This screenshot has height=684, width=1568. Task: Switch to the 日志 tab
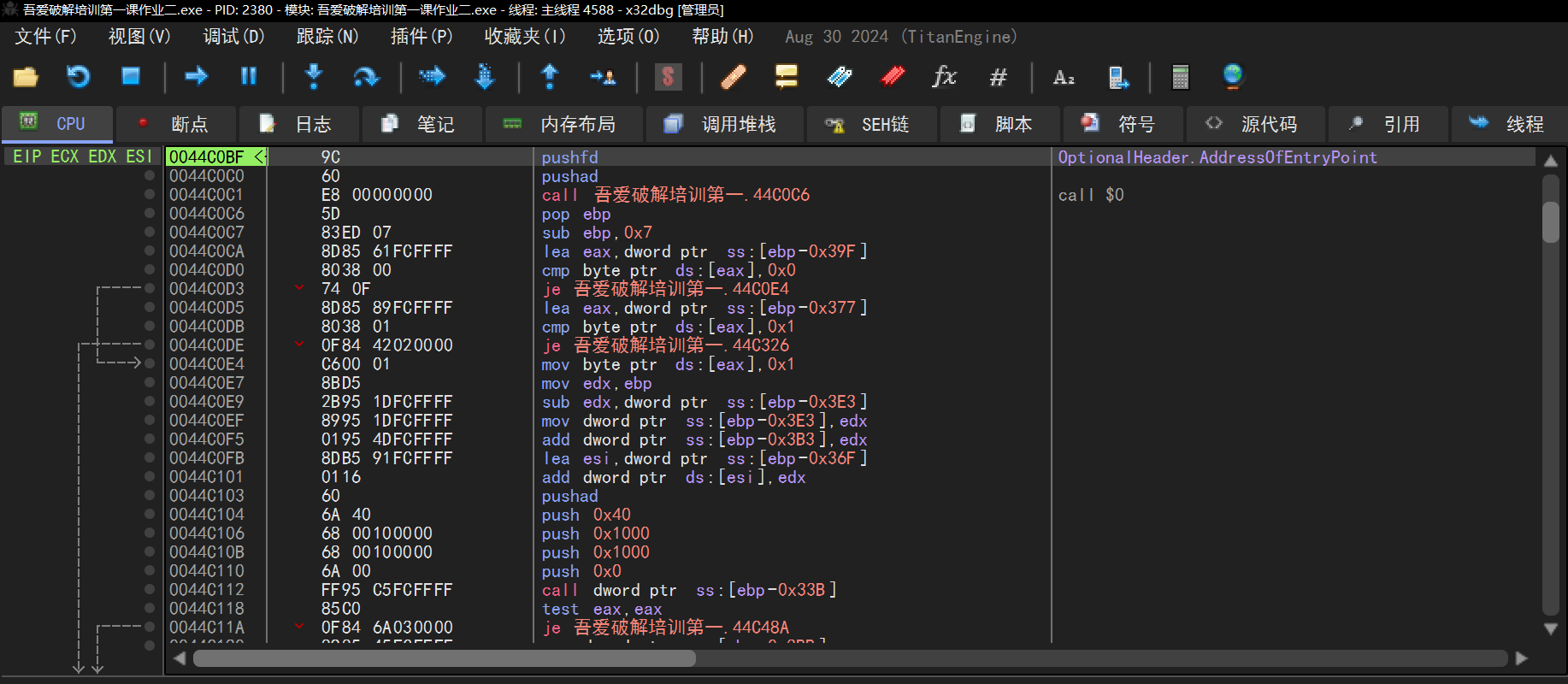click(298, 124)
